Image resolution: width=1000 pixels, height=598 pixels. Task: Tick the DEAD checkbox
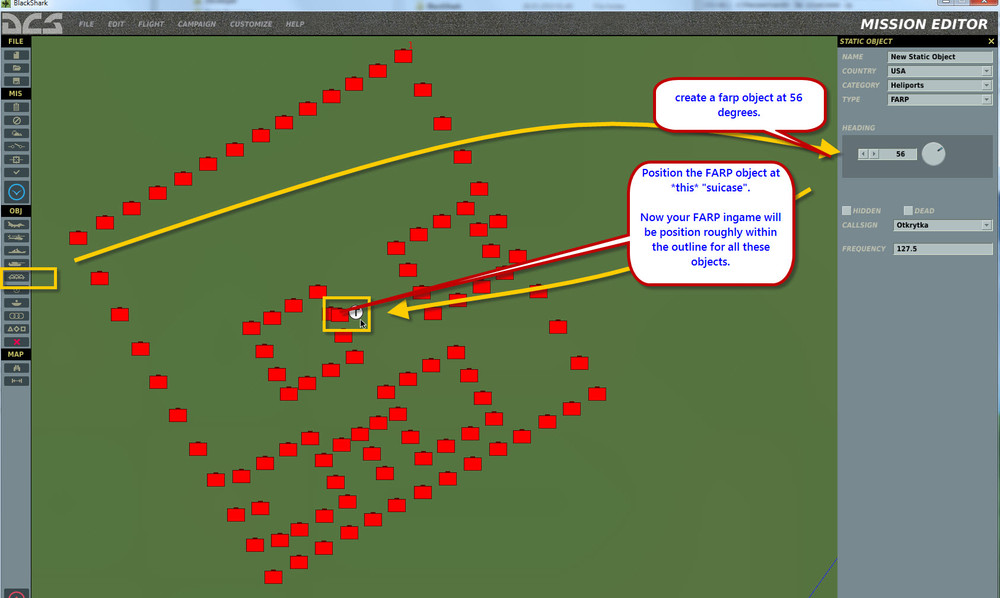[x=908, y=210]
